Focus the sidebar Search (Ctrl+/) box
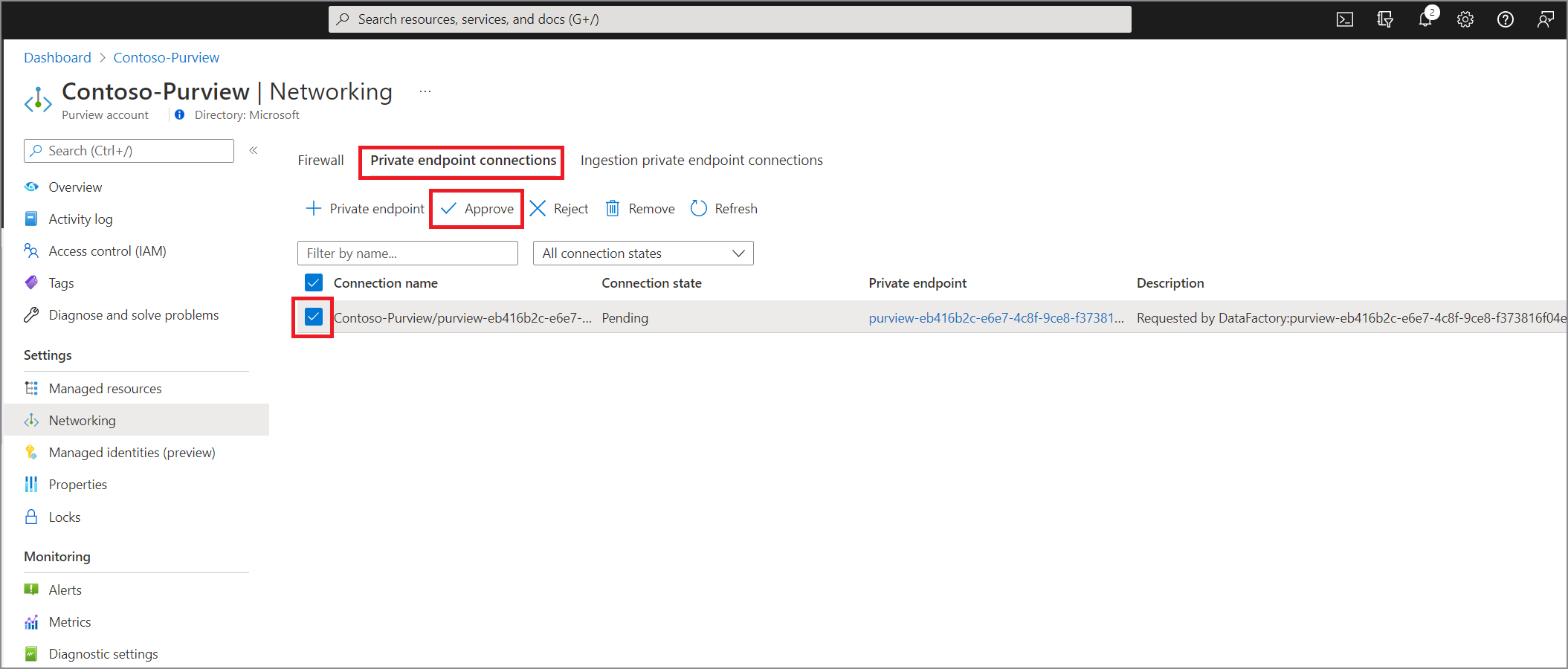Viewport: 1568px width, 669px height. pos(129,150)
